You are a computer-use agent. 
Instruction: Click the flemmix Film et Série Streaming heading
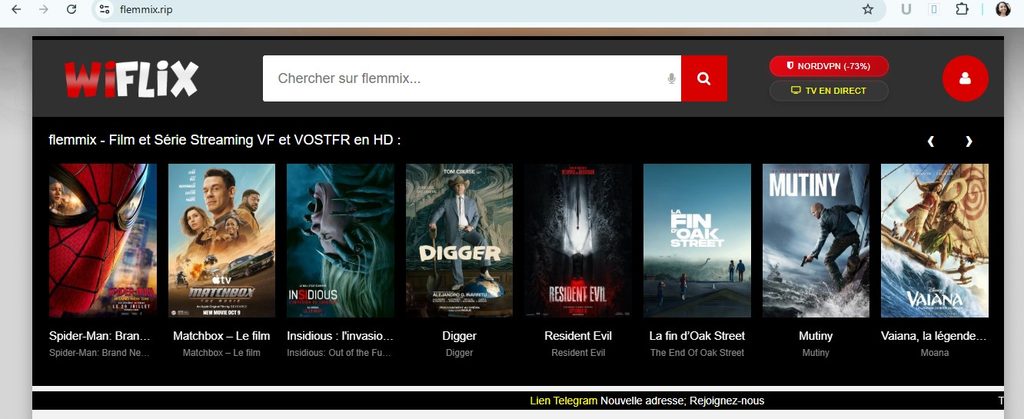point(225,140)
